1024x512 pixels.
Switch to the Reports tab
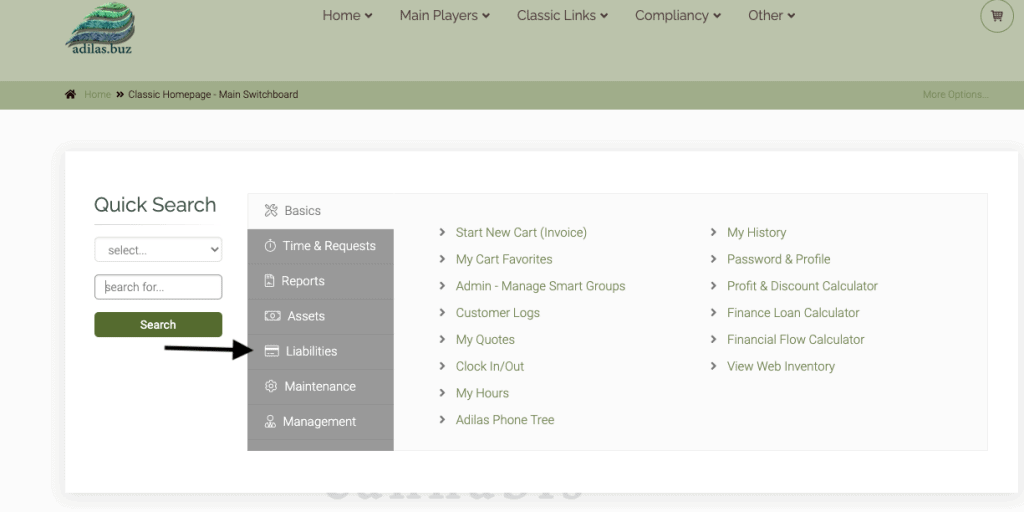tap(321, 281)
